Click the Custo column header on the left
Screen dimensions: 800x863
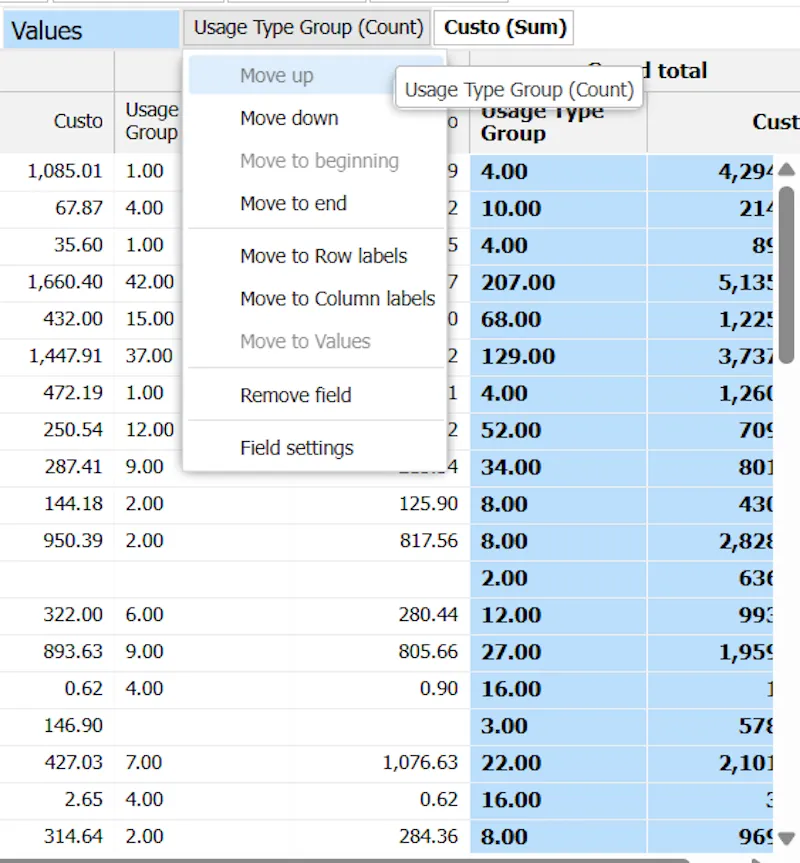coord(57,121)
